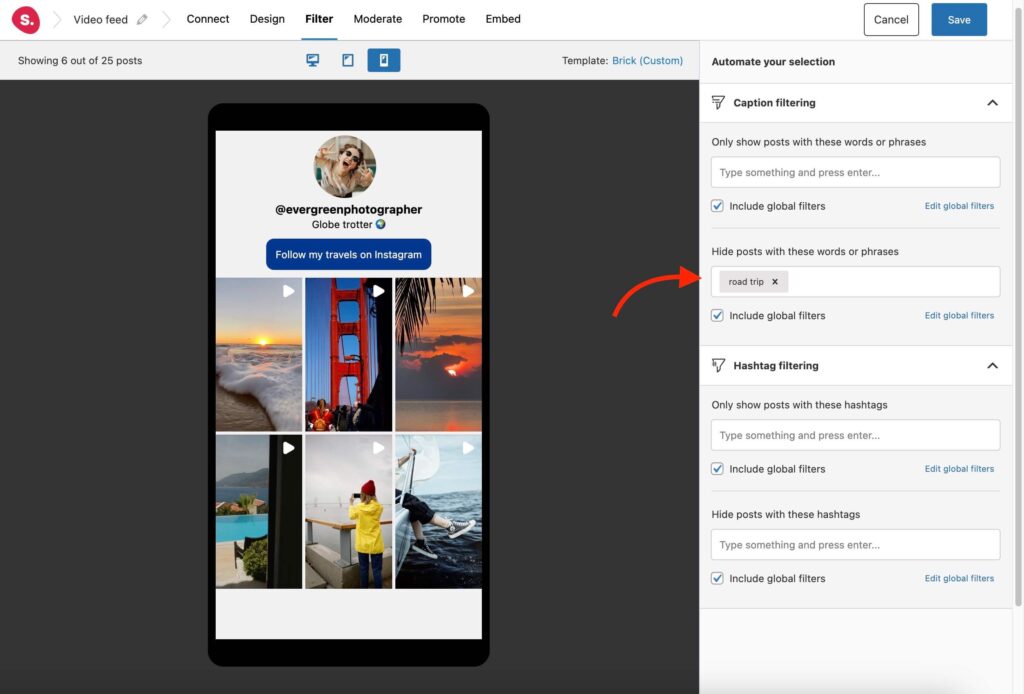
Task: Collapse the Hashtag filtering section
Action: pyautogui.click(x=992, y=365)
